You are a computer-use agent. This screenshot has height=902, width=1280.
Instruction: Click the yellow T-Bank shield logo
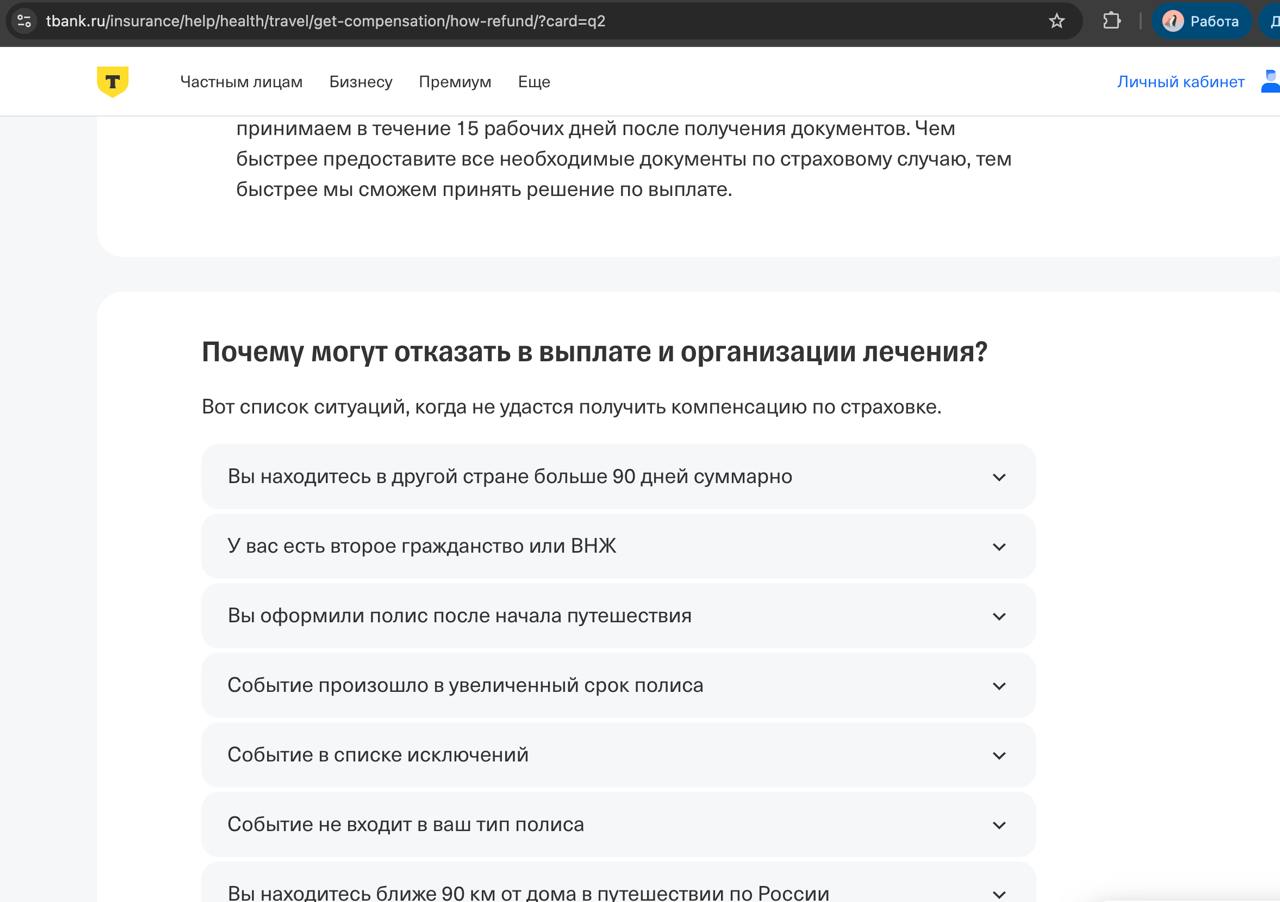pyautogui.click(x=112, y=82)
